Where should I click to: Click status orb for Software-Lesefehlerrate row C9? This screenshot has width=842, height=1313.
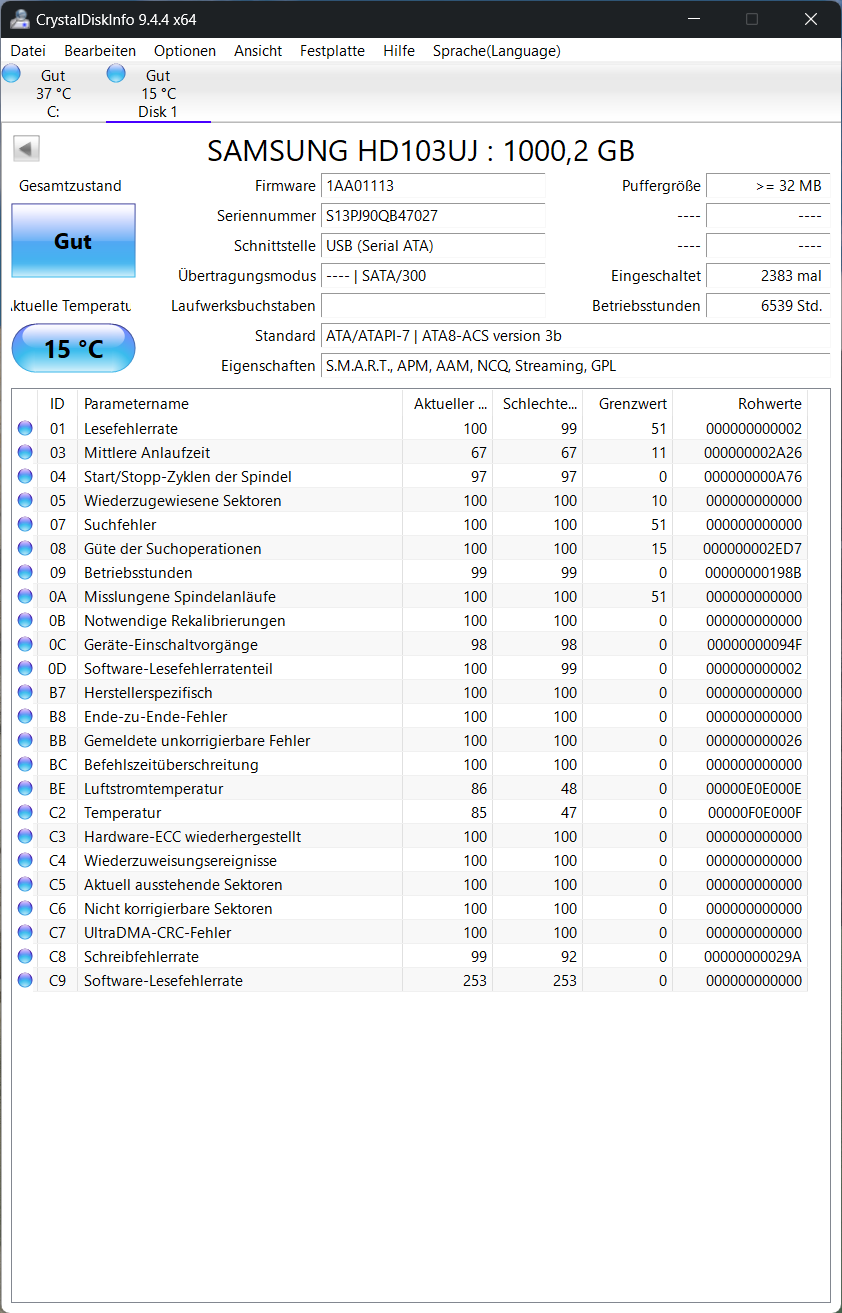click(25, 980)
